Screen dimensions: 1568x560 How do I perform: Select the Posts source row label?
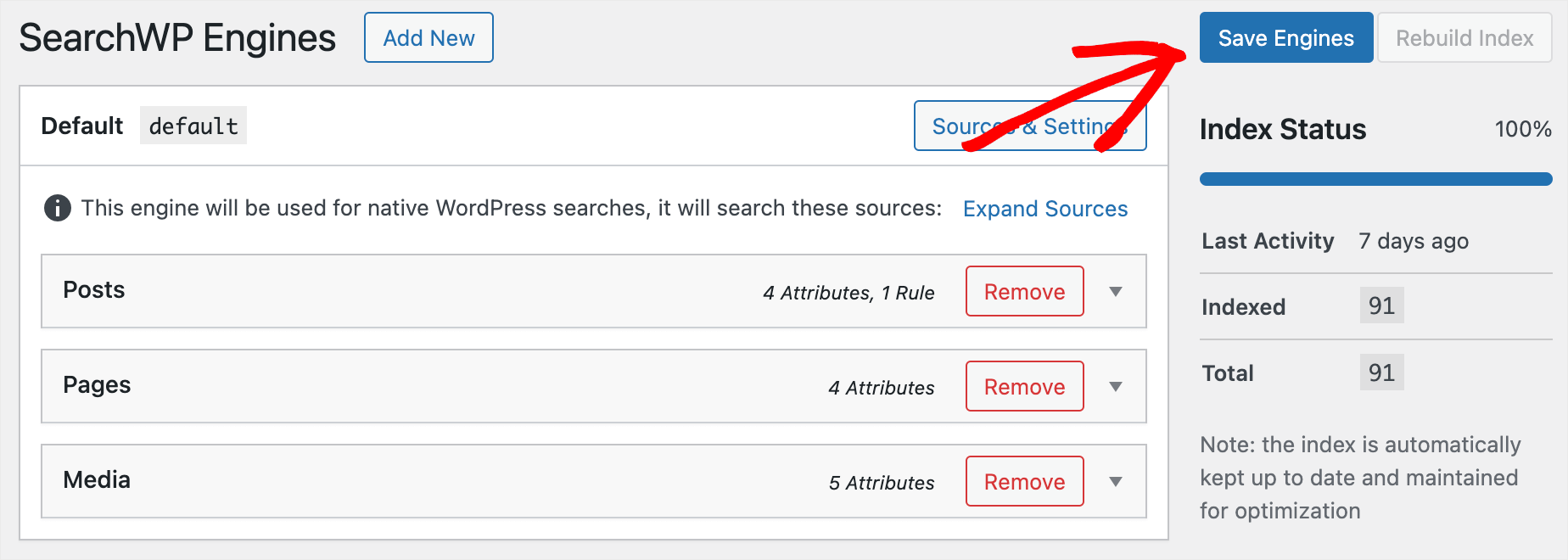94,290
